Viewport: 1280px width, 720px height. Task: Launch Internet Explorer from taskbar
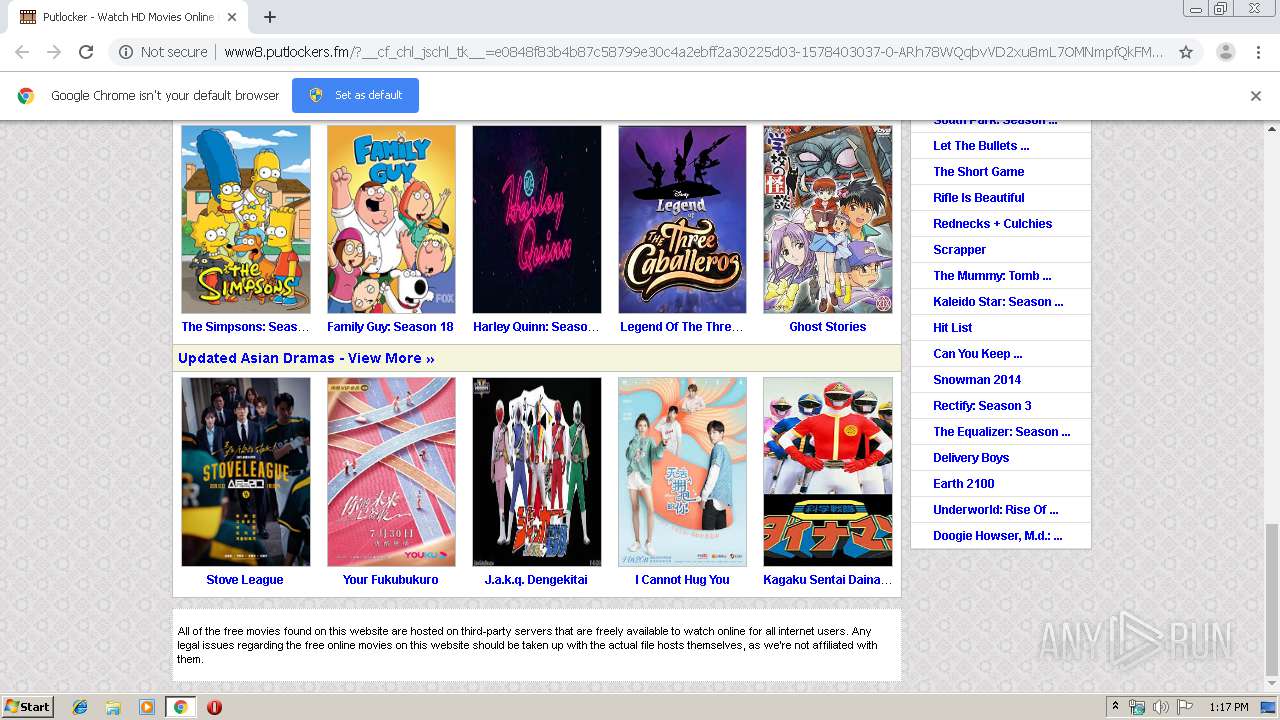[80, 707]
